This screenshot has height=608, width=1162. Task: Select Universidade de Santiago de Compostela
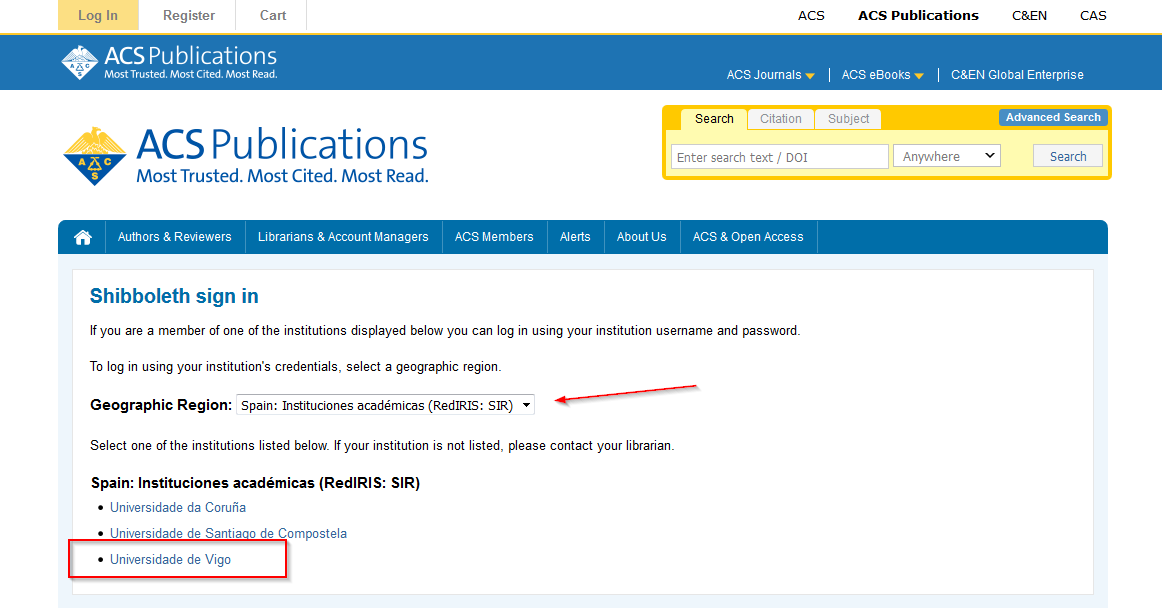pos(228,534)
